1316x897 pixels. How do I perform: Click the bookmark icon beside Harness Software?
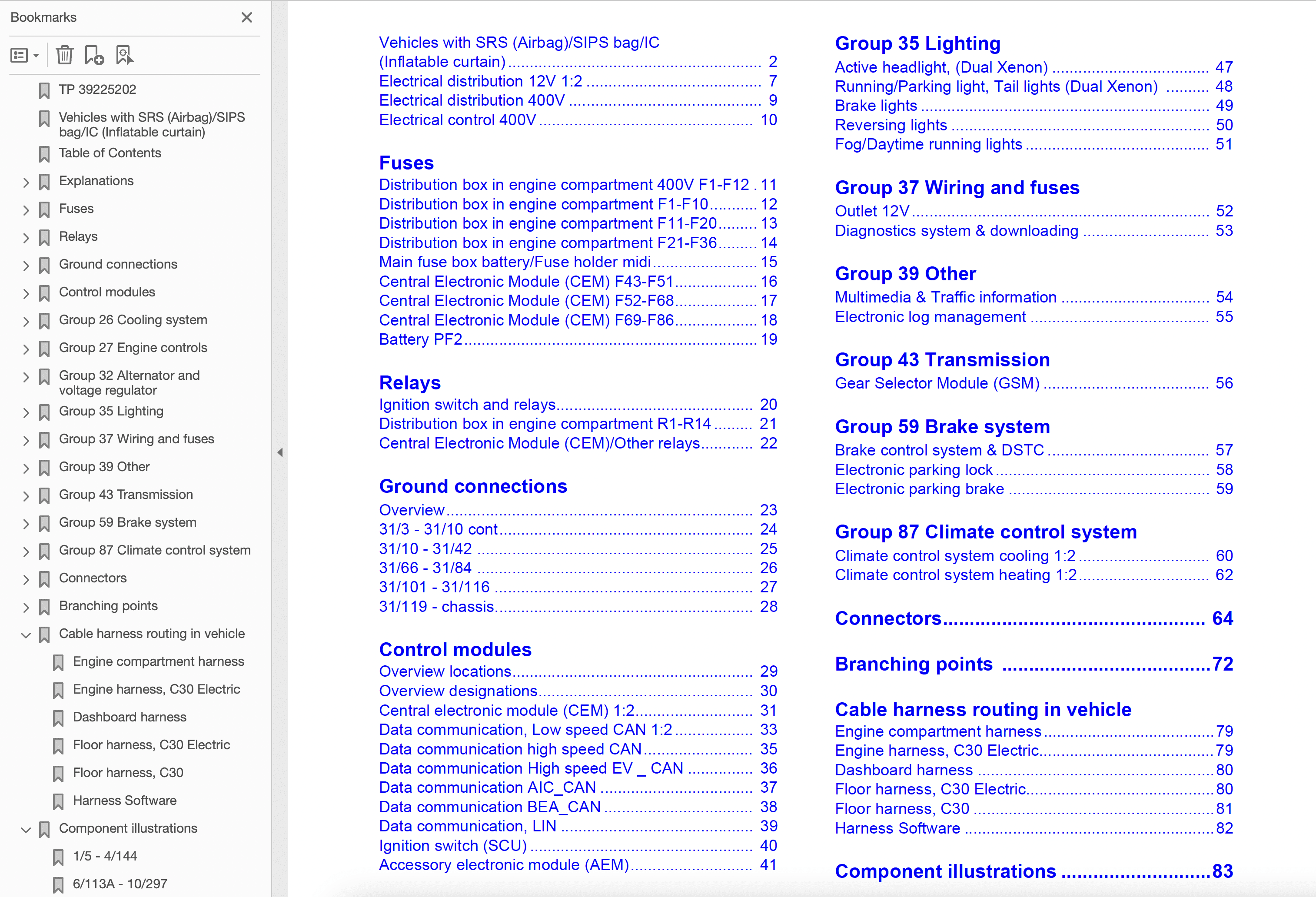pos(58,801)
